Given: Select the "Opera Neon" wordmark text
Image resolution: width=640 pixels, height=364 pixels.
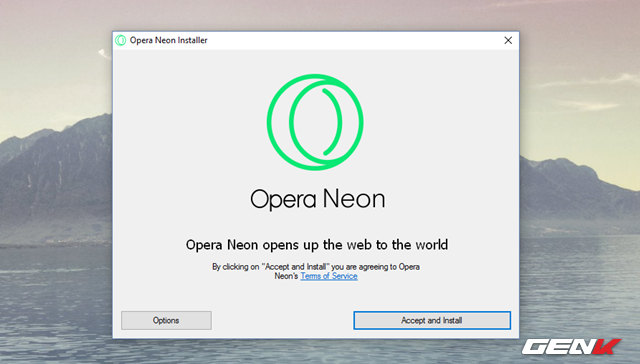Looking at the screenshot, I should point(318,199).
